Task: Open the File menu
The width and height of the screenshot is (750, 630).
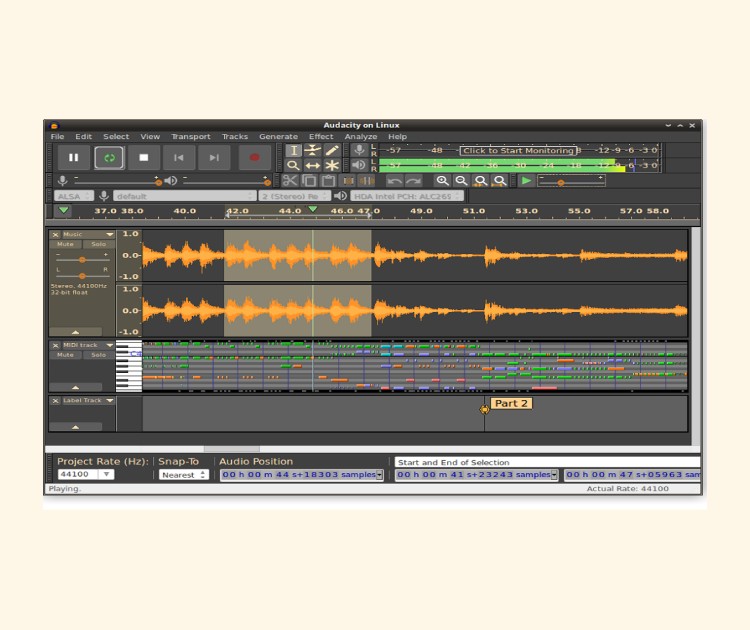Action: coord(57,136)
